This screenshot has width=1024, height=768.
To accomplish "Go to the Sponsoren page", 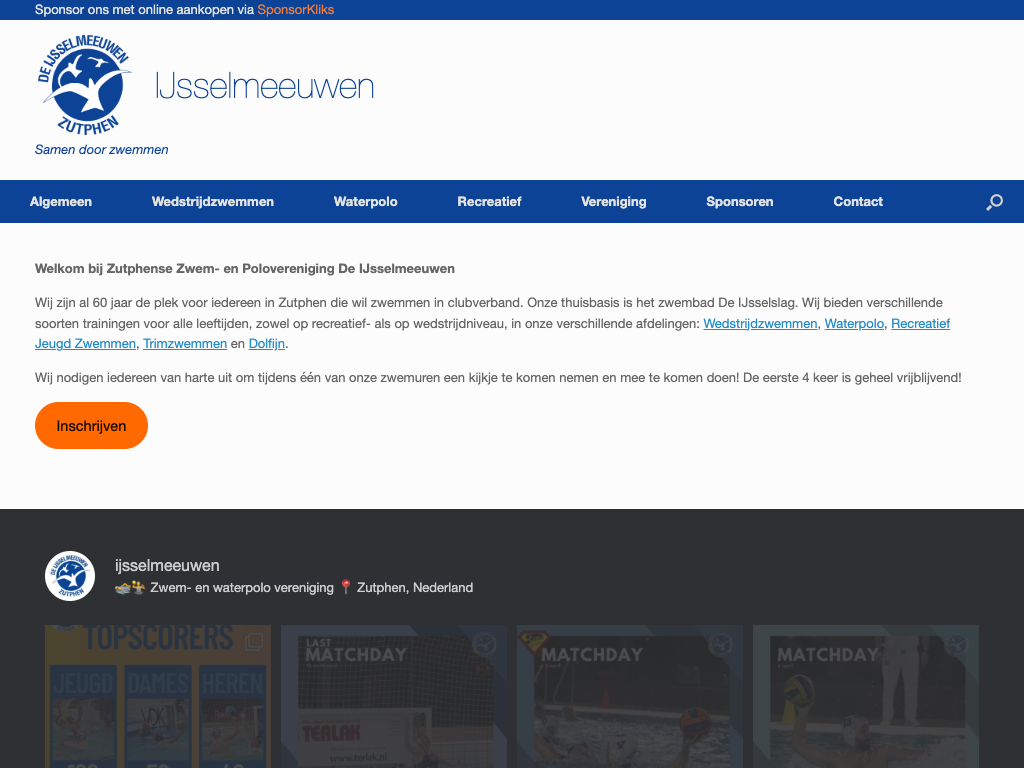I will tap(739, 202).
